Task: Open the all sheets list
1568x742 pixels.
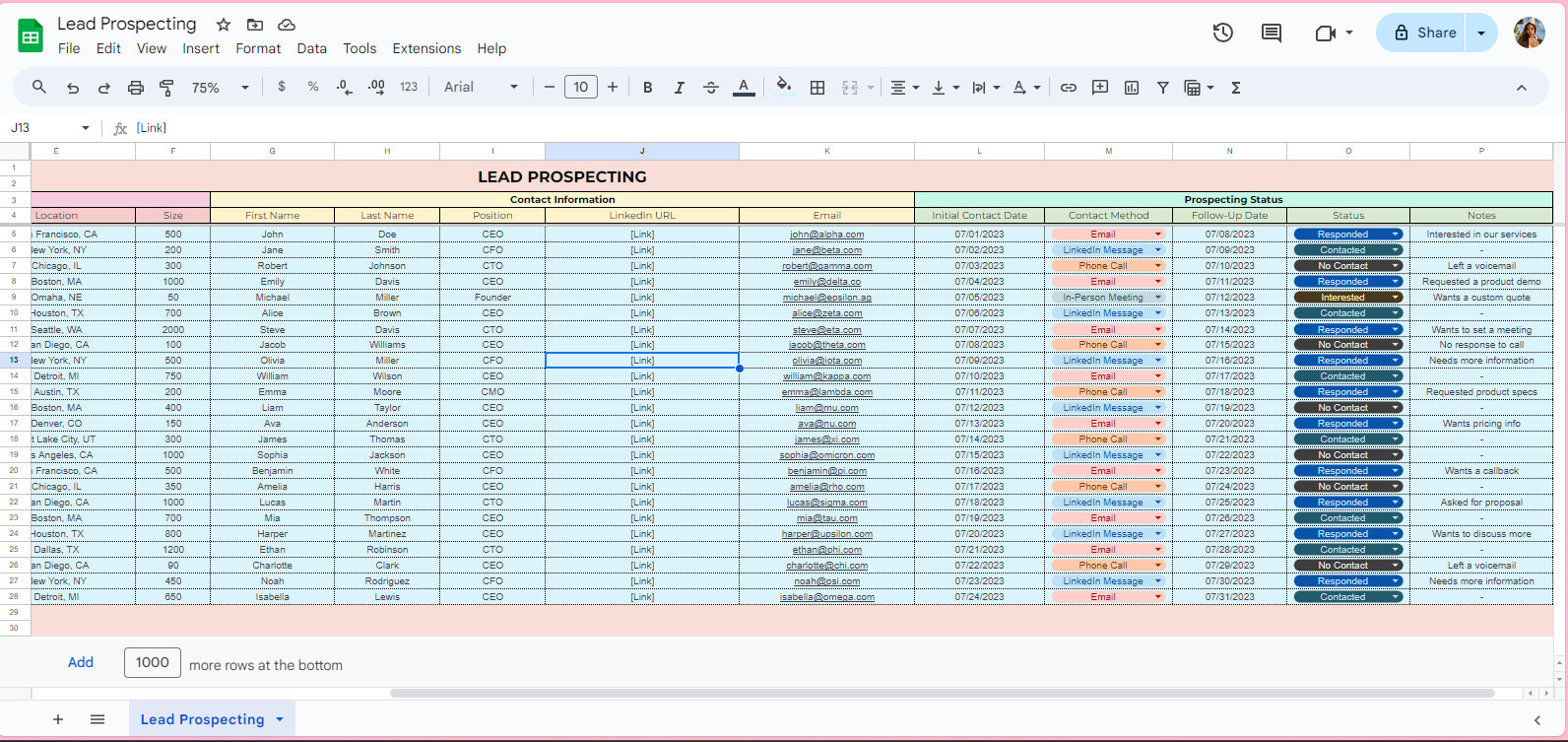Action: pos(98,719)
